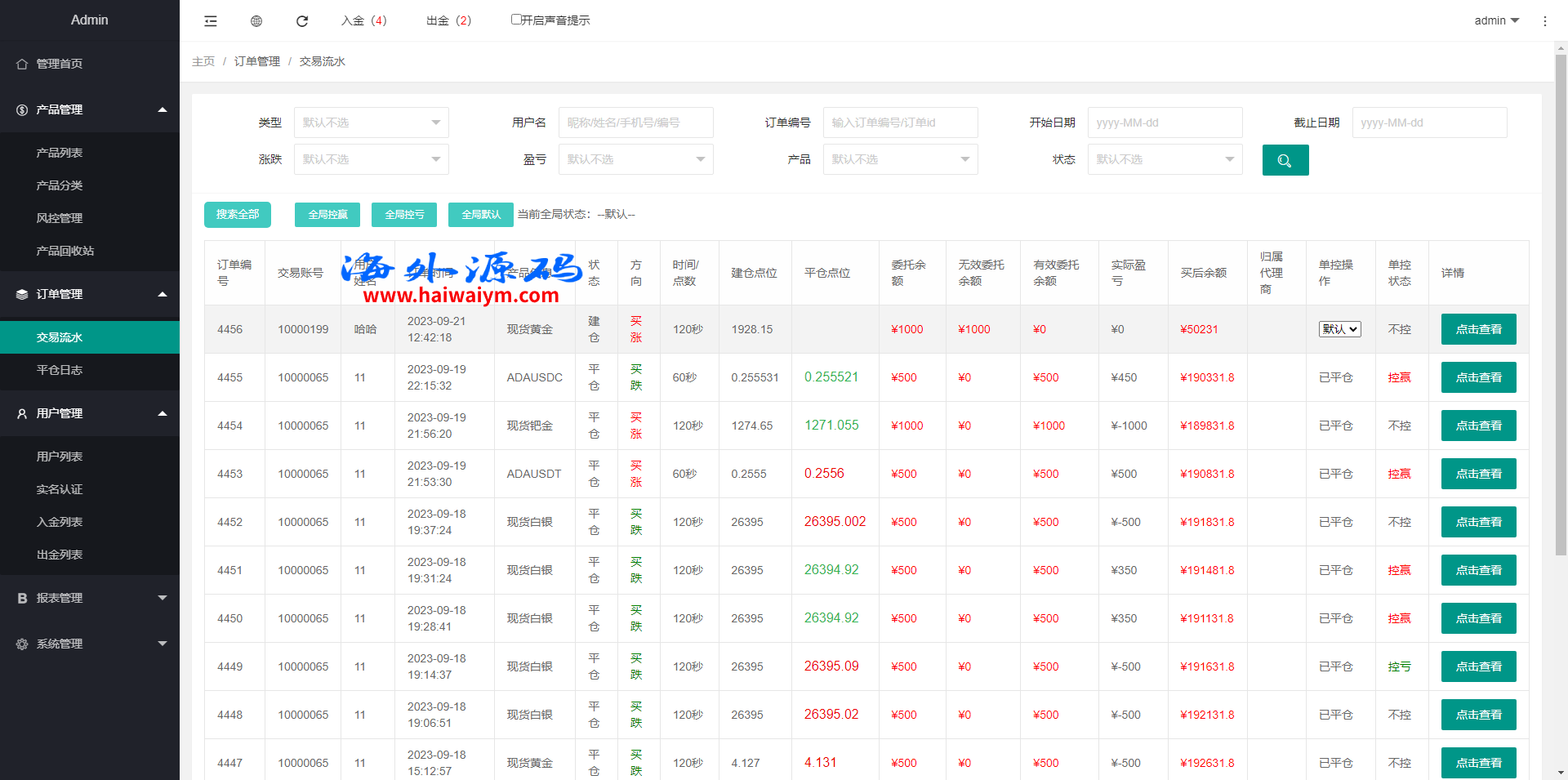Click the 入金 (4) notification link
Image resolution: width=1568 pixels, height=780 pixels.
pos(364,20)
